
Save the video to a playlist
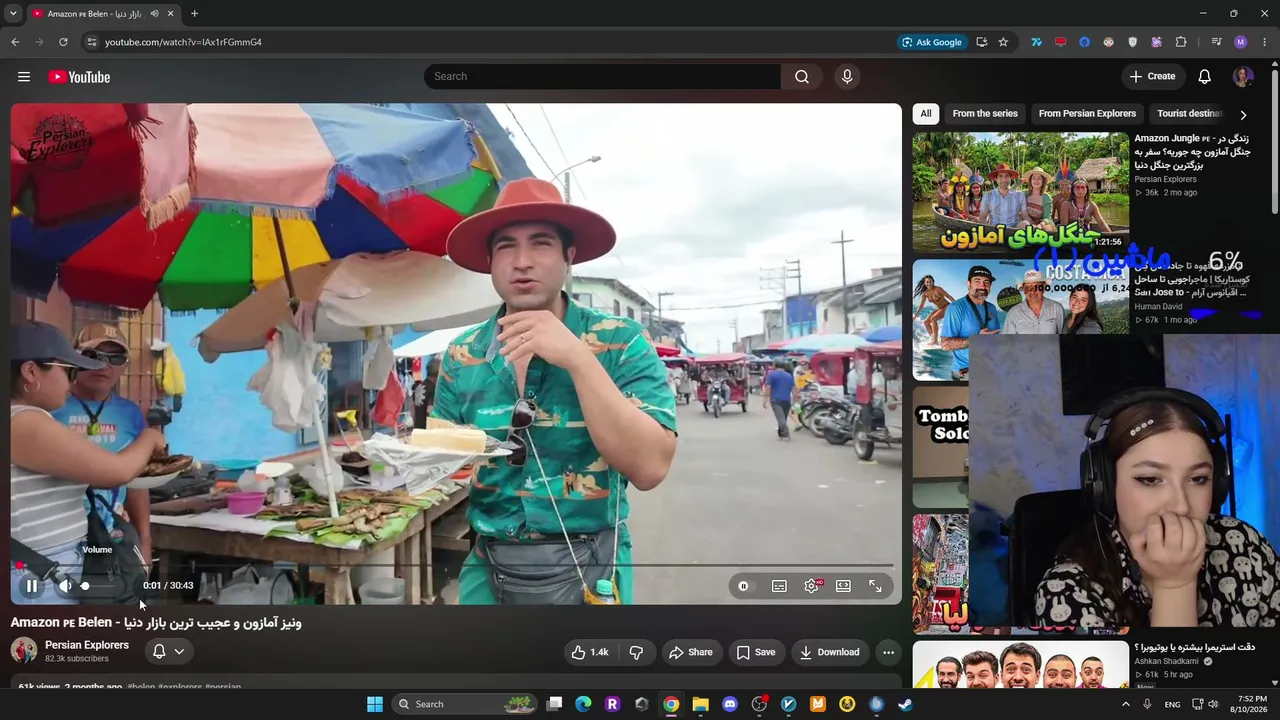pos(756,652)
